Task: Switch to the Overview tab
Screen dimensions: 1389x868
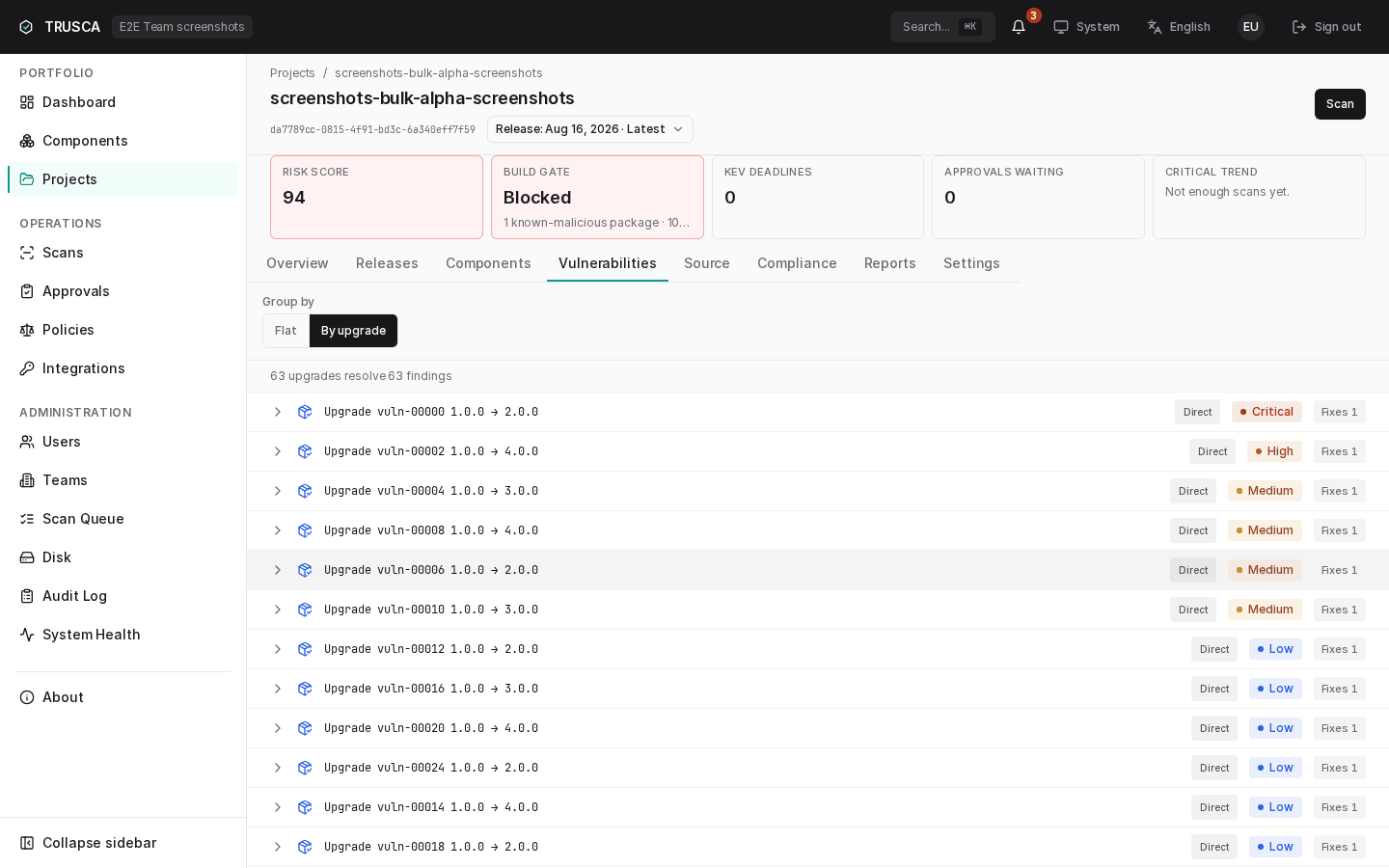Action: point(297,263)
